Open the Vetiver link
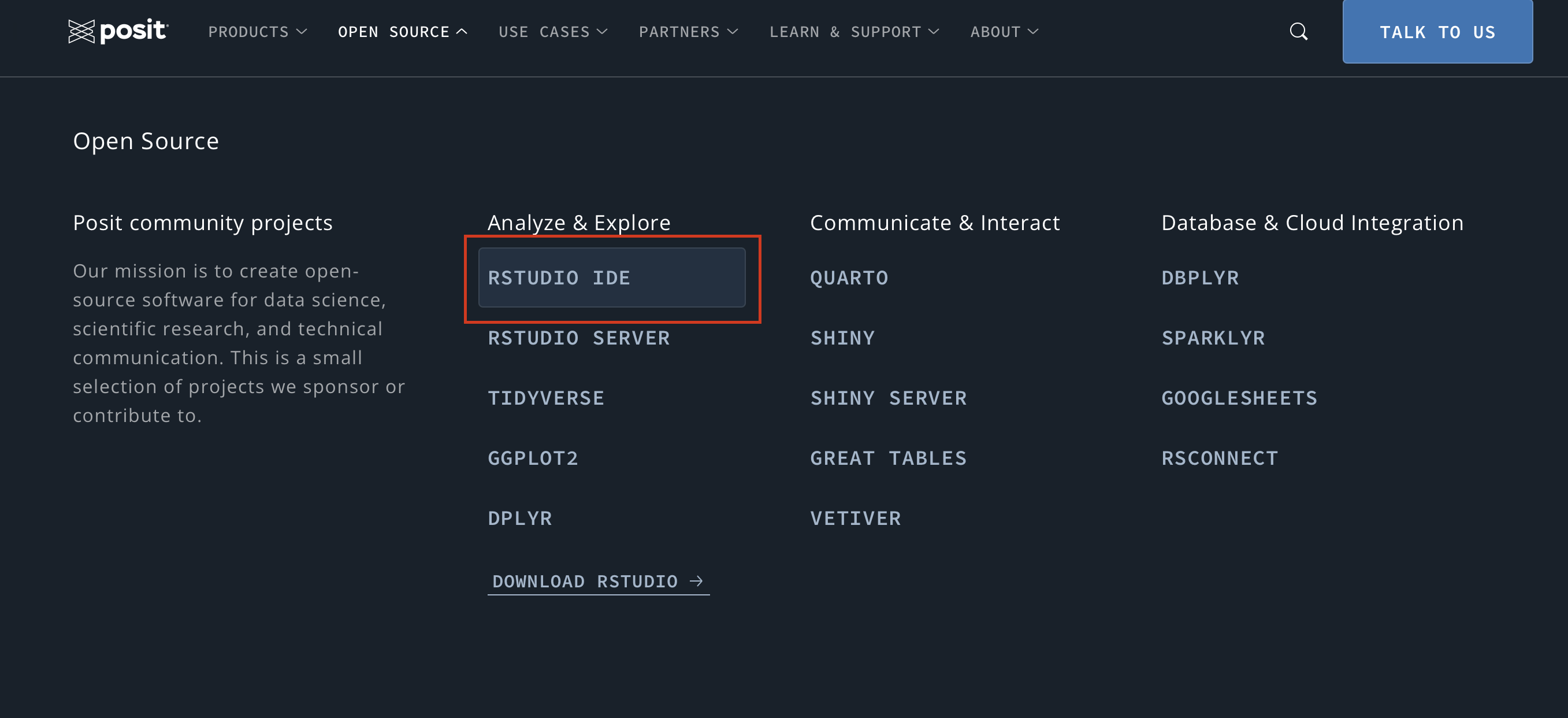Screen dimensions: 1568x718 point(856,518)
